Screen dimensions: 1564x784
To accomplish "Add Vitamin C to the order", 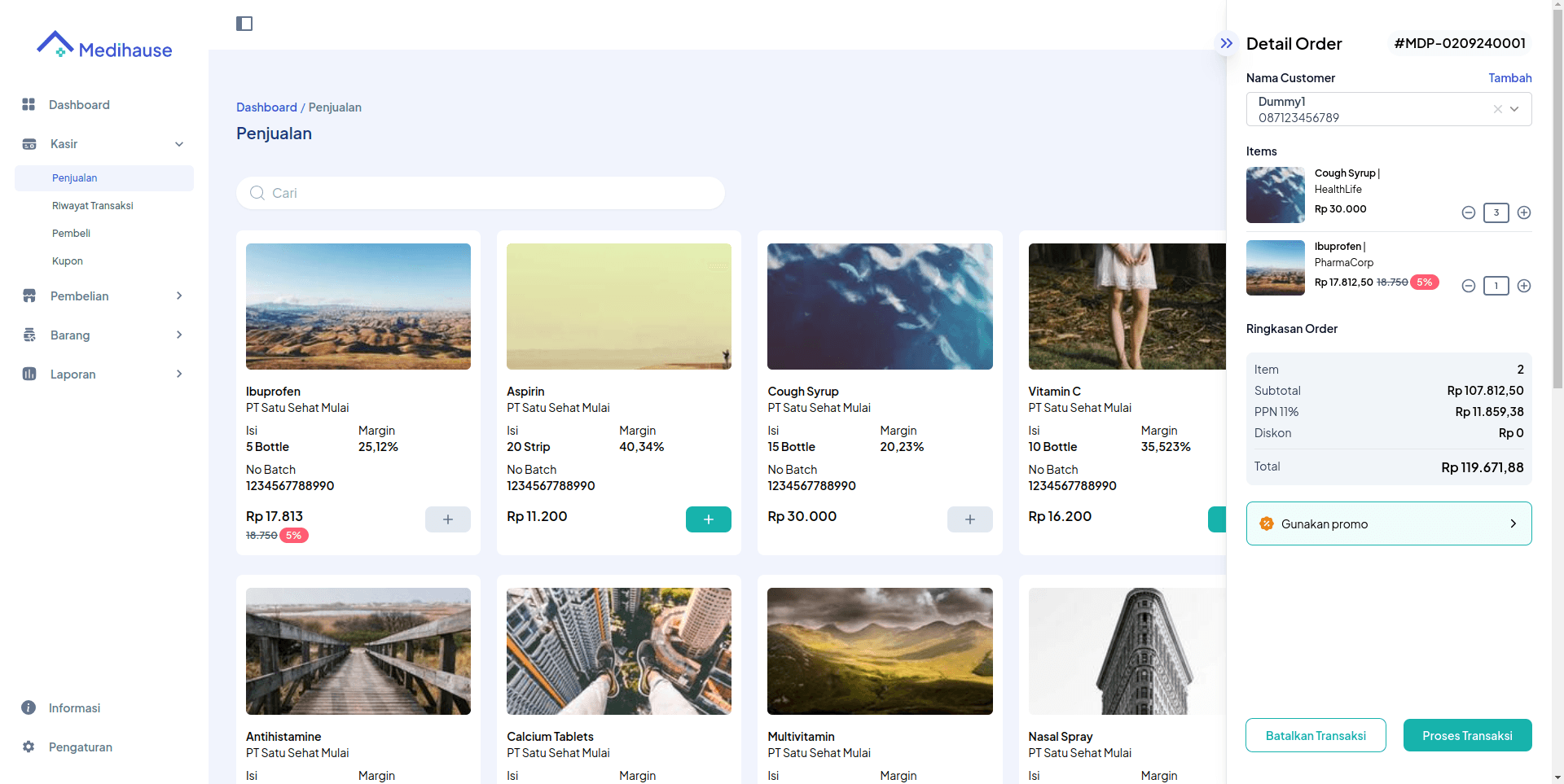I will pyautogui.click(x=1217, y=519).
